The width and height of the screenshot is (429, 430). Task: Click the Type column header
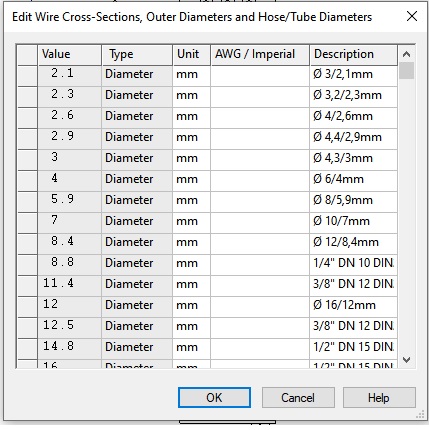click(x=137, y=54)
